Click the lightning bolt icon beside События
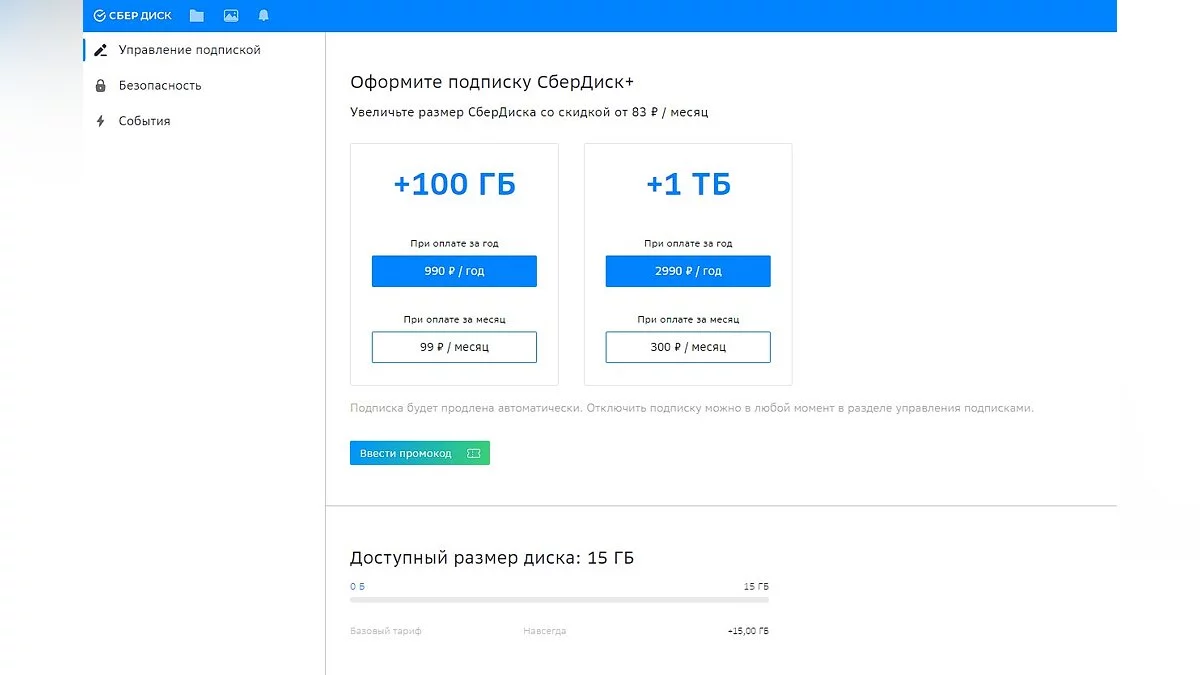The width and height of the screenshot is (1200, 675). [x=100, y=121]
